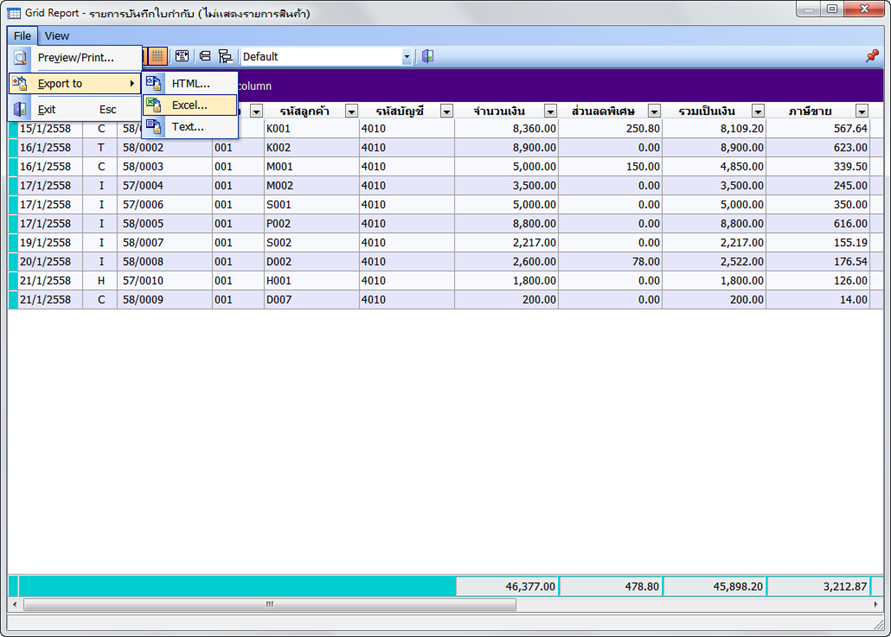Screen dimensions: 891x637
Task: Open the View menu
Action: (x=57, y=36)
